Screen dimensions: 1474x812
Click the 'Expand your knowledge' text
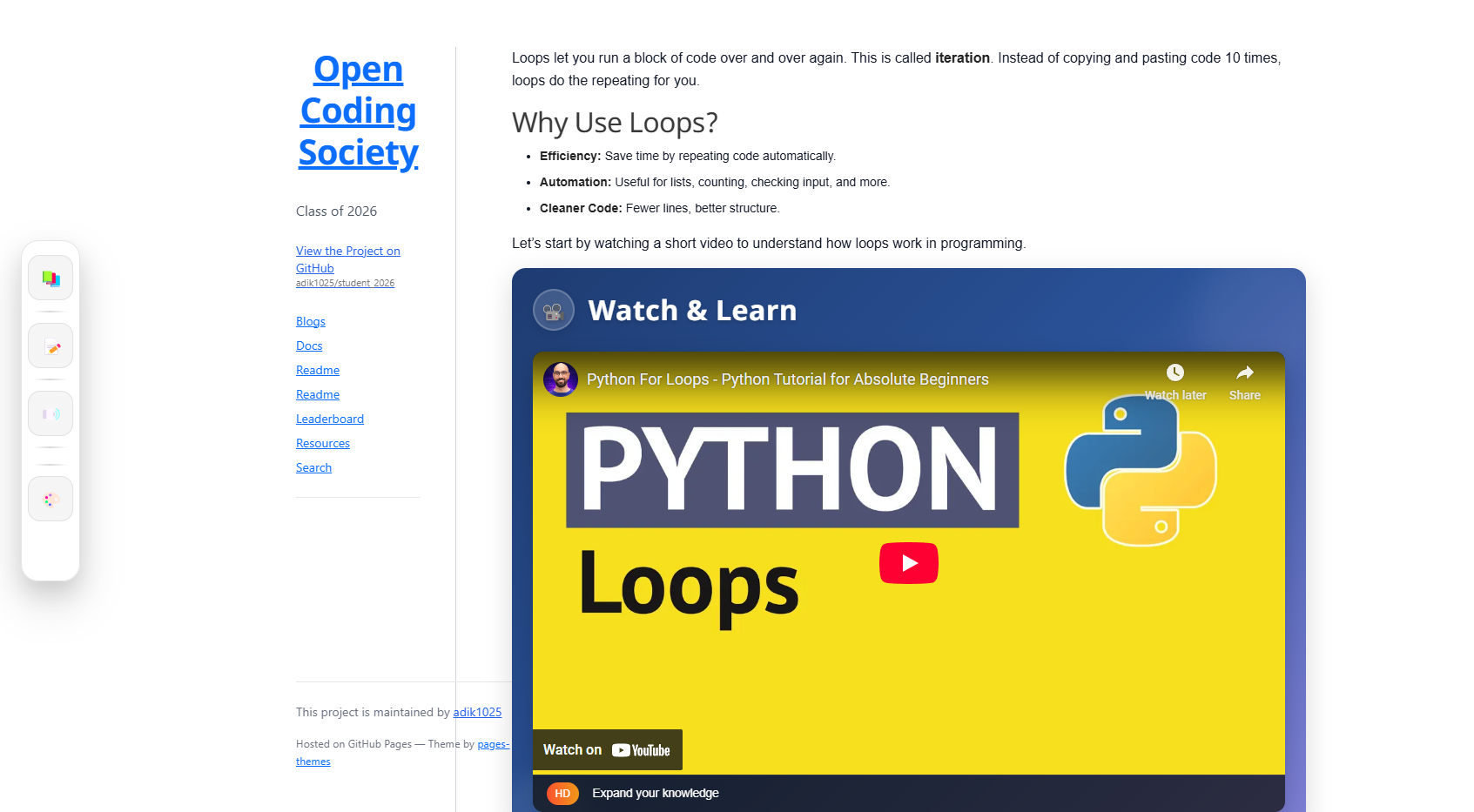pos(656,793)
